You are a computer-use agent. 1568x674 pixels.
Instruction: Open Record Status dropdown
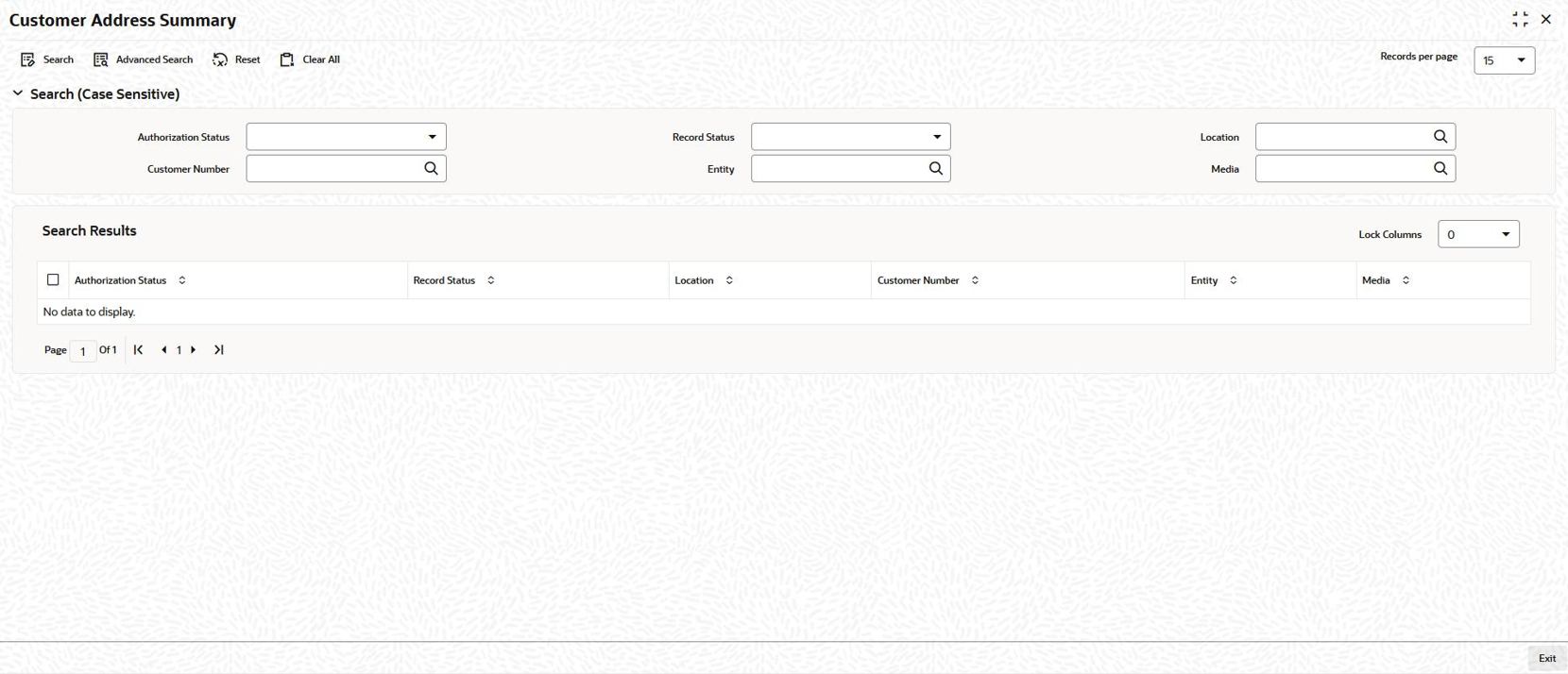click(x=851, y=137)
